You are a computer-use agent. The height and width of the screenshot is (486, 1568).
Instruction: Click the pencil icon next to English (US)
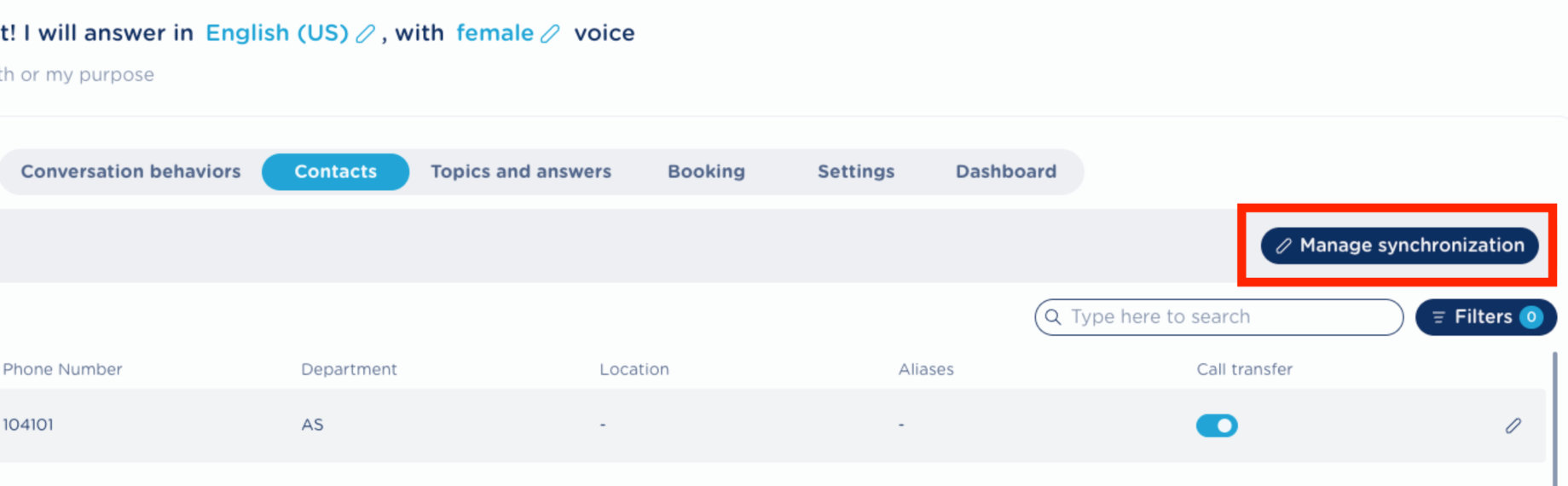click(x=365, y=34)
